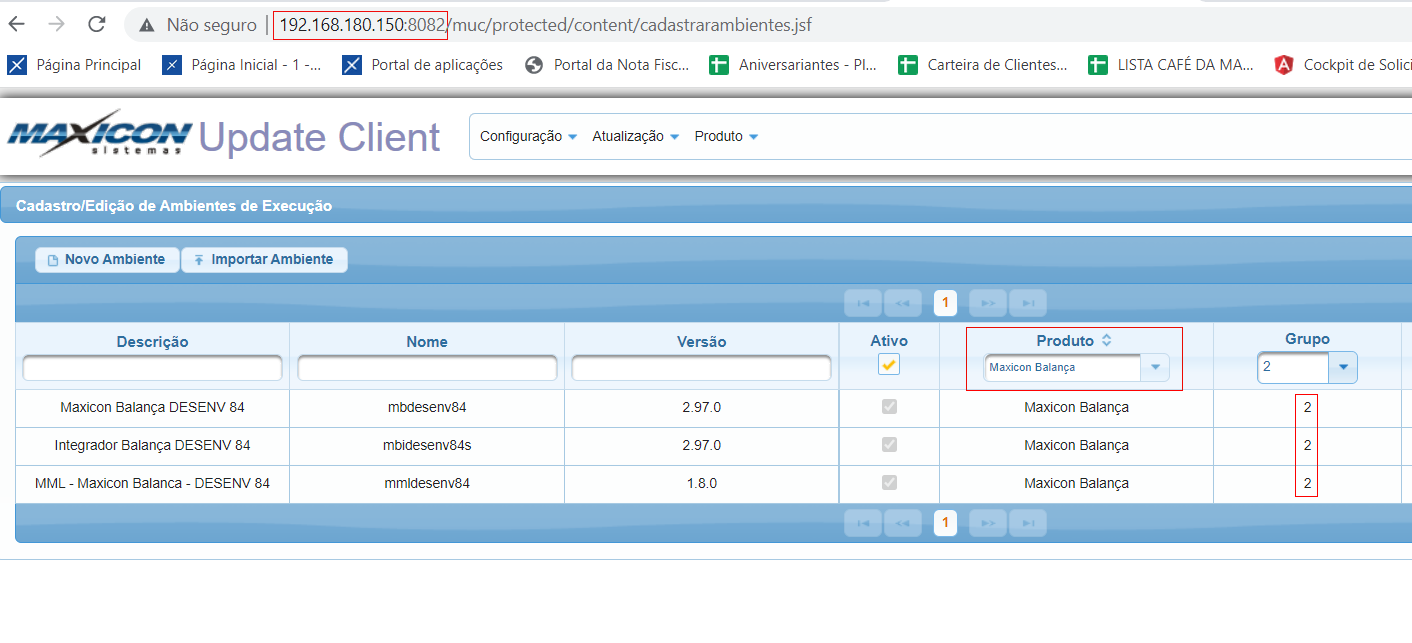Click the Versão filter field
Screen dimensions: 1412x643
[x=701, y=368]
